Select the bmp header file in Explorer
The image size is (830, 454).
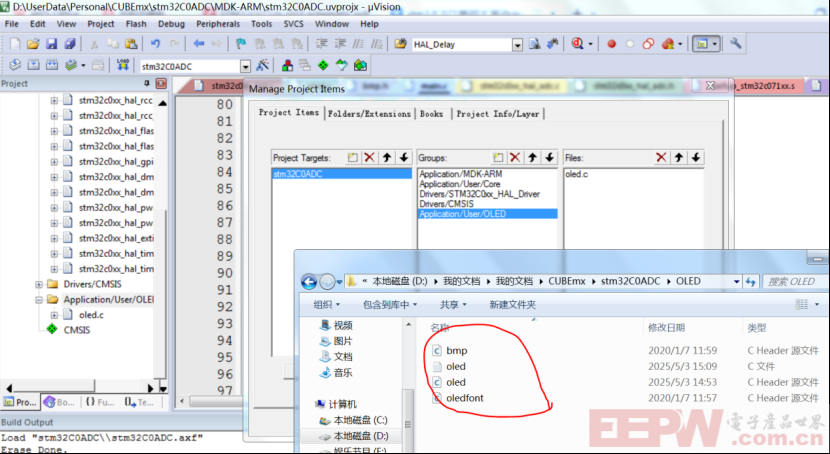456,350
